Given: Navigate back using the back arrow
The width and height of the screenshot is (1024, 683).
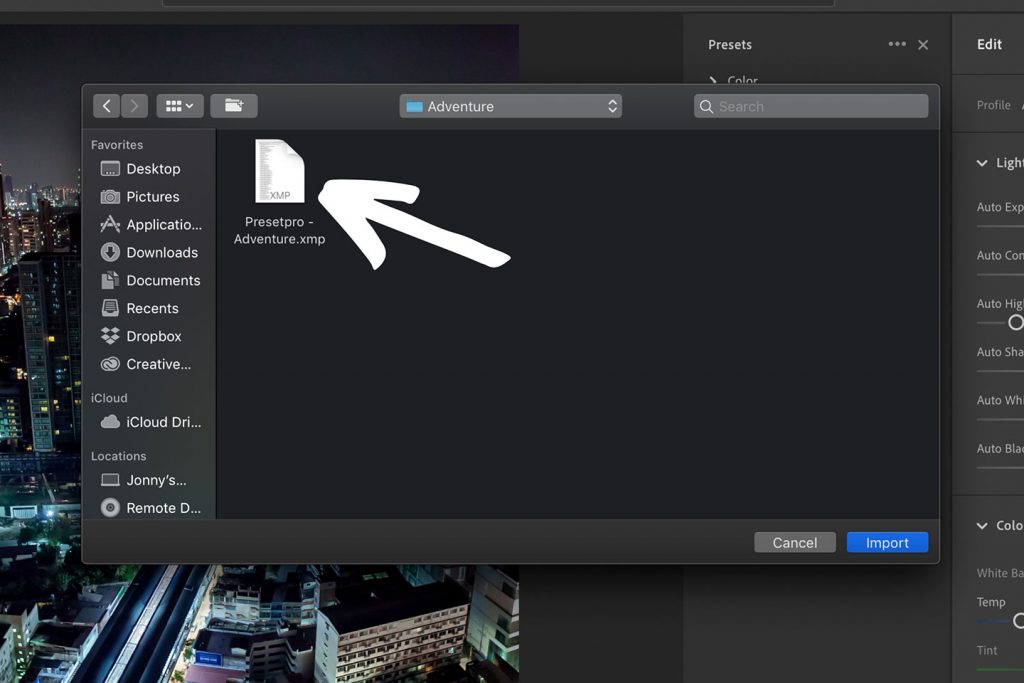Looking at the screenshot, I should pyautogui.click(x=105, y=105).
